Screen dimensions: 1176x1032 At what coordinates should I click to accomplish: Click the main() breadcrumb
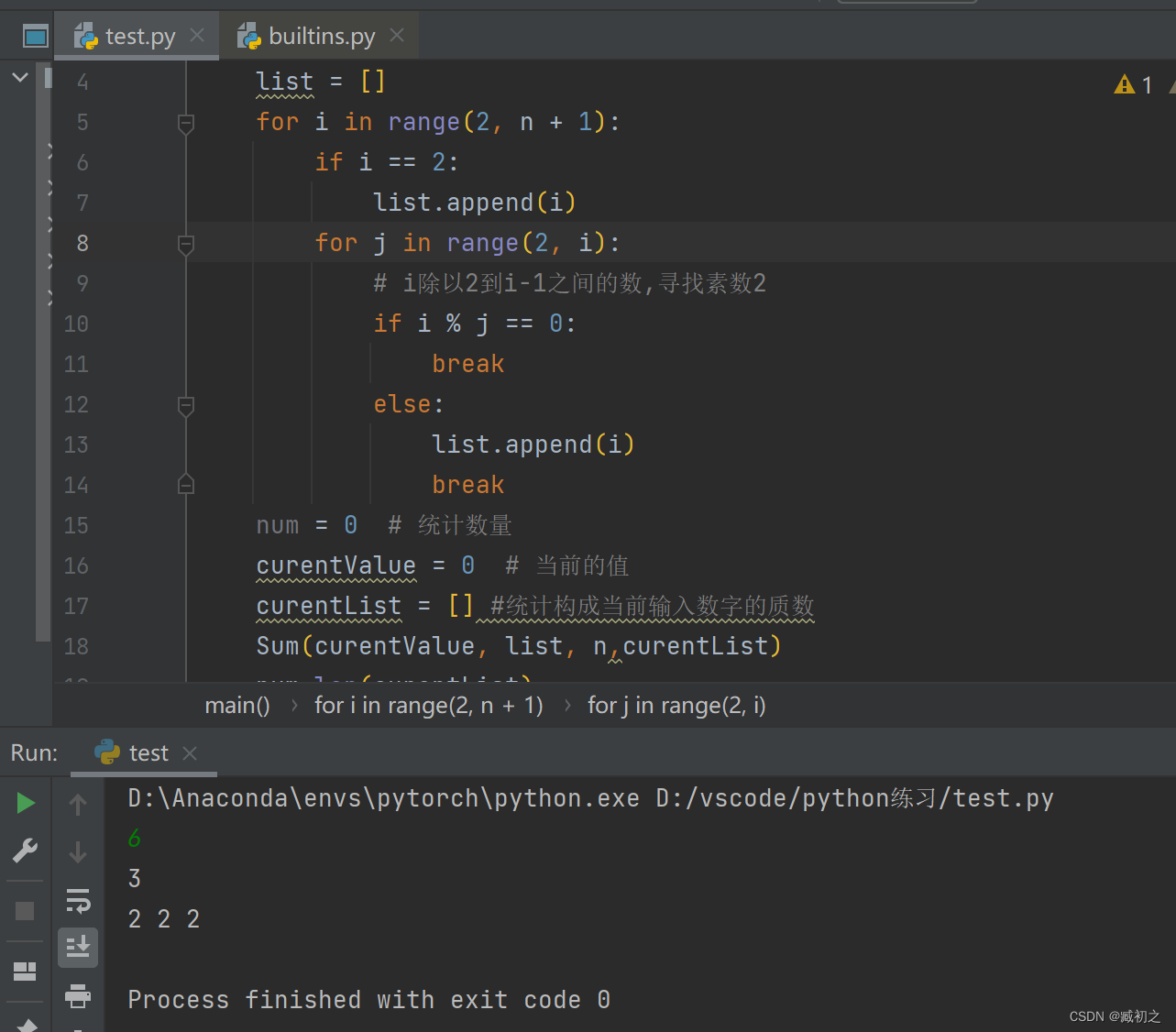coord(237,706)
